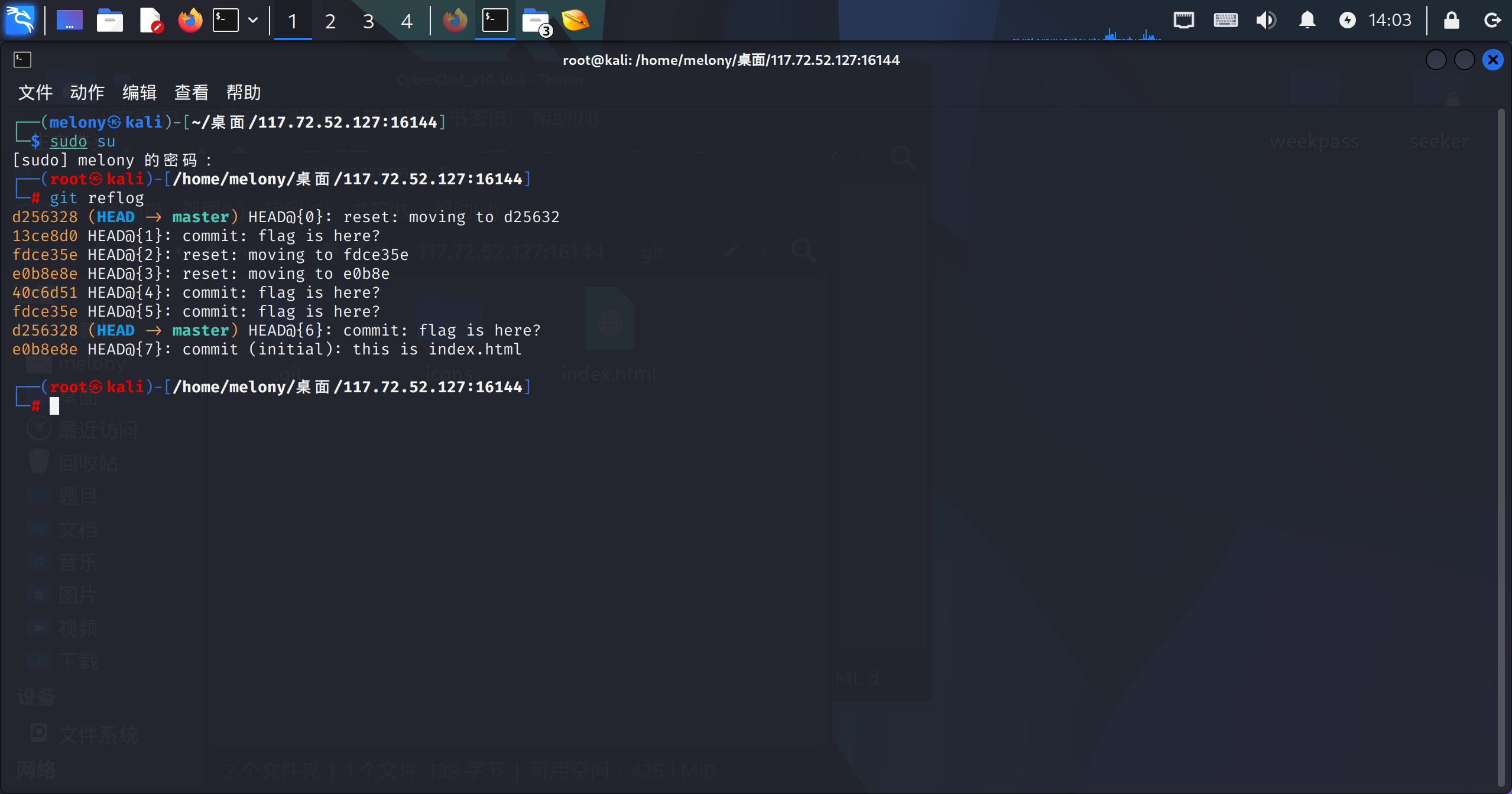This screenshot has width=1512, height=794.
Task: Open the Kali applications menu icon
Action: pos(20,21)
